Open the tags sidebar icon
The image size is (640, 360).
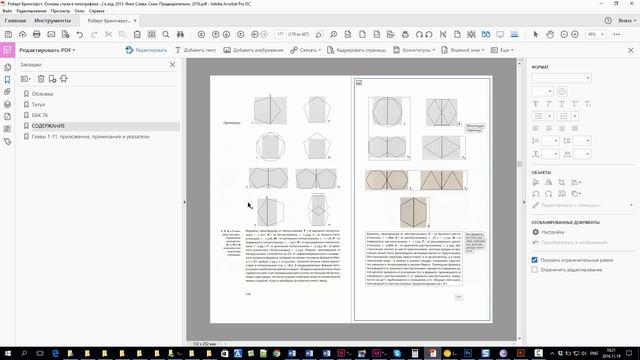[x=7, y=142]
